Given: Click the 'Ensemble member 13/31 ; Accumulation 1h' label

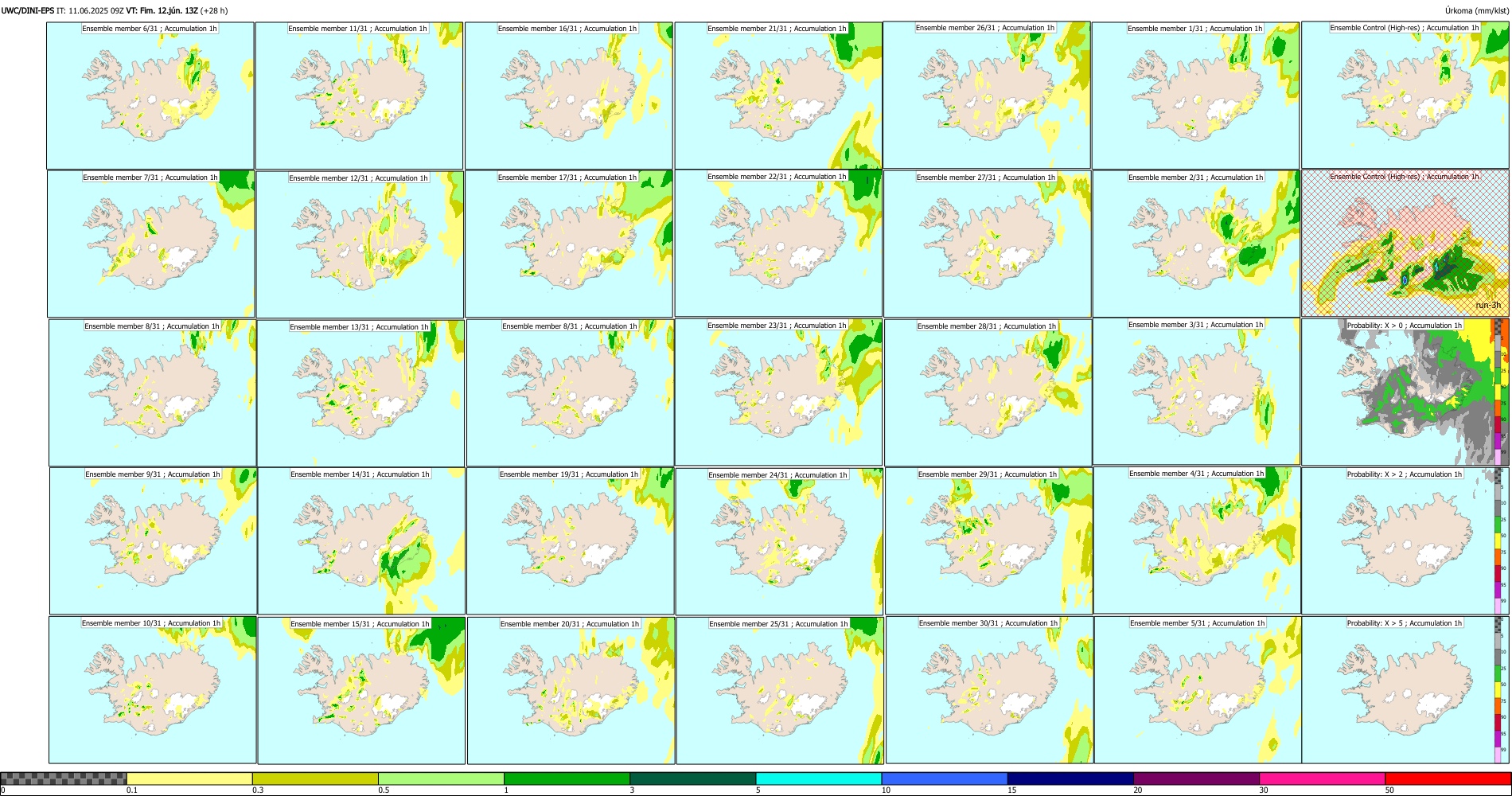Looking at the screenshot, I should 359,327.
